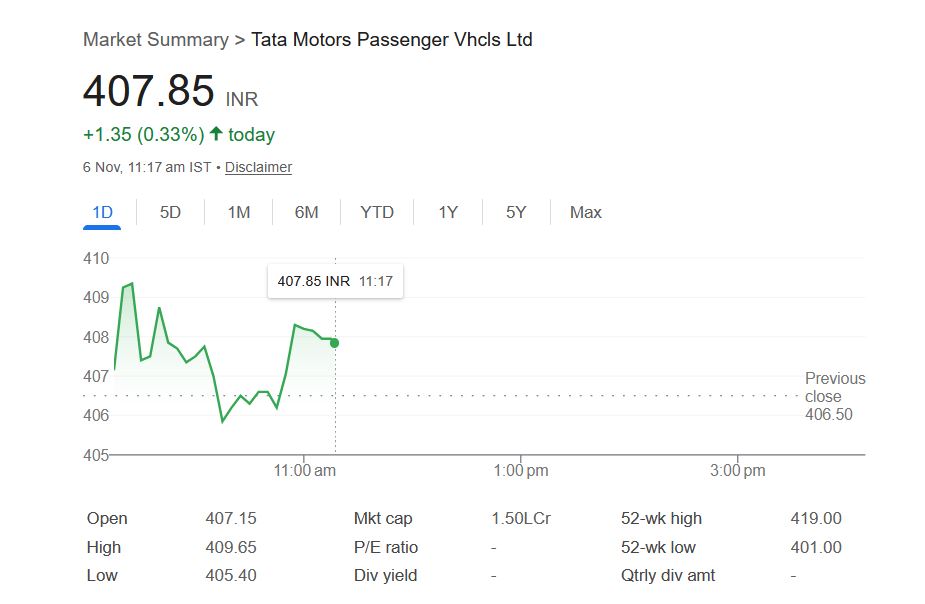Open the 1M chart range
Image resolution: width=925 pixels, height=604 pixels.
[x=238, y=212]
